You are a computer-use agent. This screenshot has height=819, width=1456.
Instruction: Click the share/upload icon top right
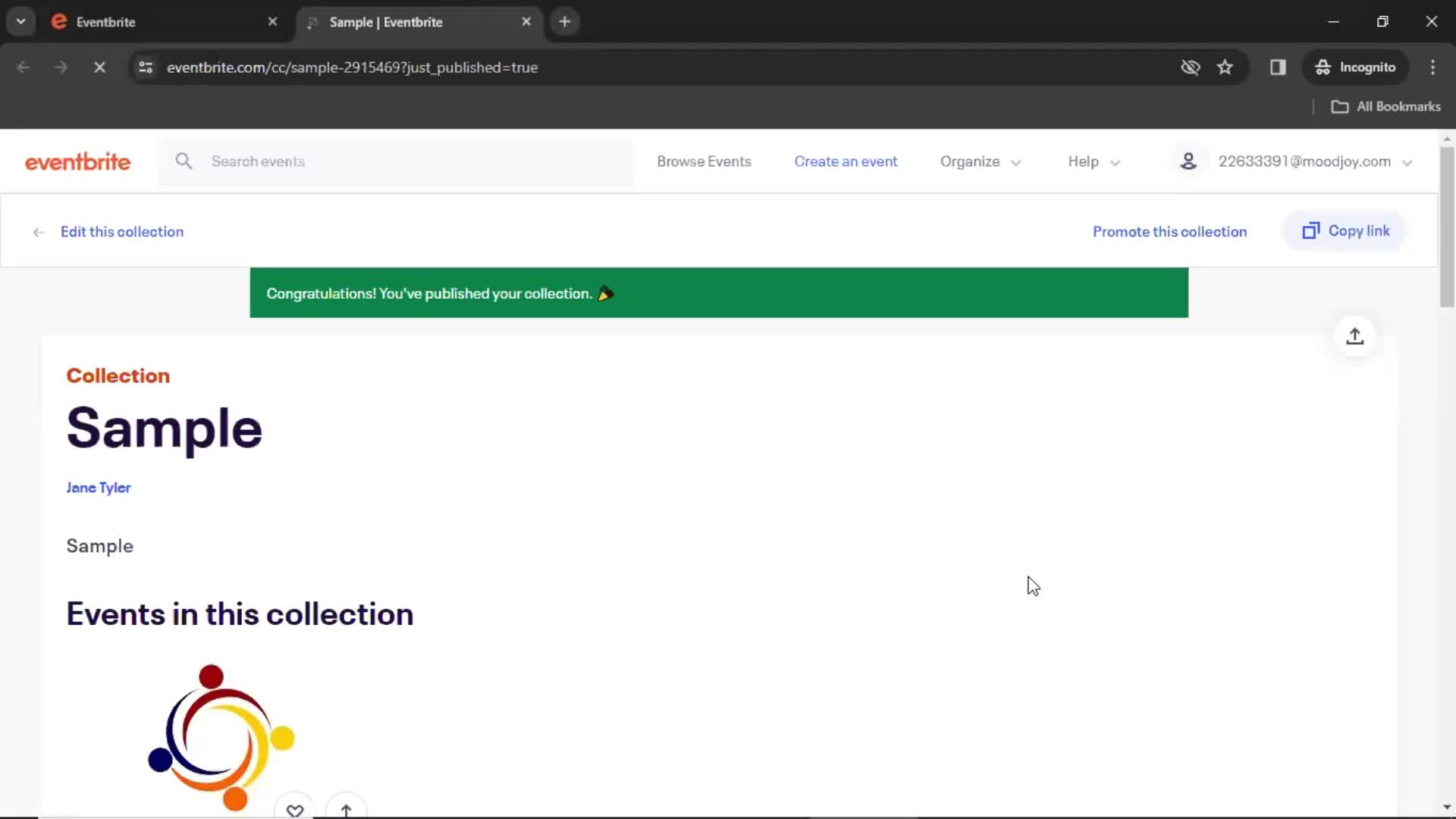click(1355, 335)
